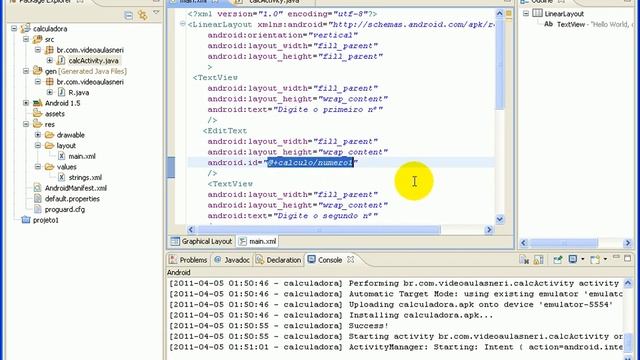Pin the console using the Pin Console icon
The height and width of the screenshot is (360, 640).
click(x=558, y=260)
